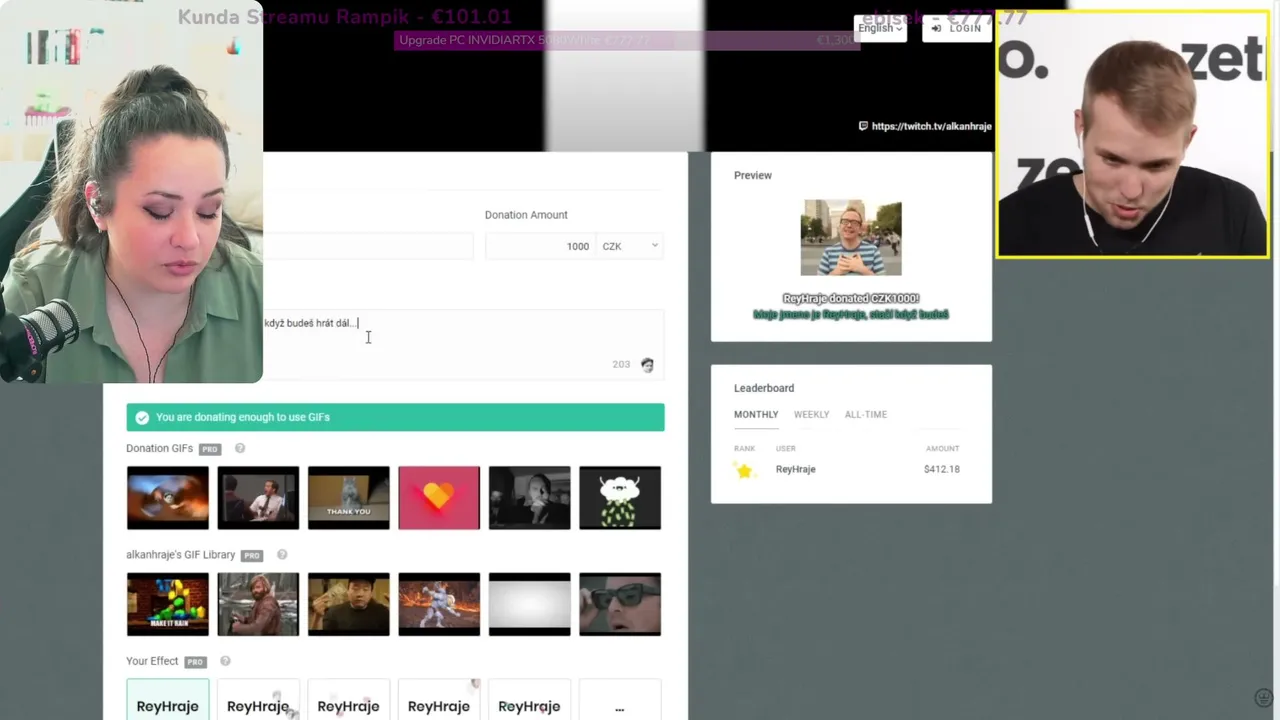This screenshot has width=1280, height=720.
Task: Click the Donation Amount field showing 1000
Action: (x=540, y=246)
